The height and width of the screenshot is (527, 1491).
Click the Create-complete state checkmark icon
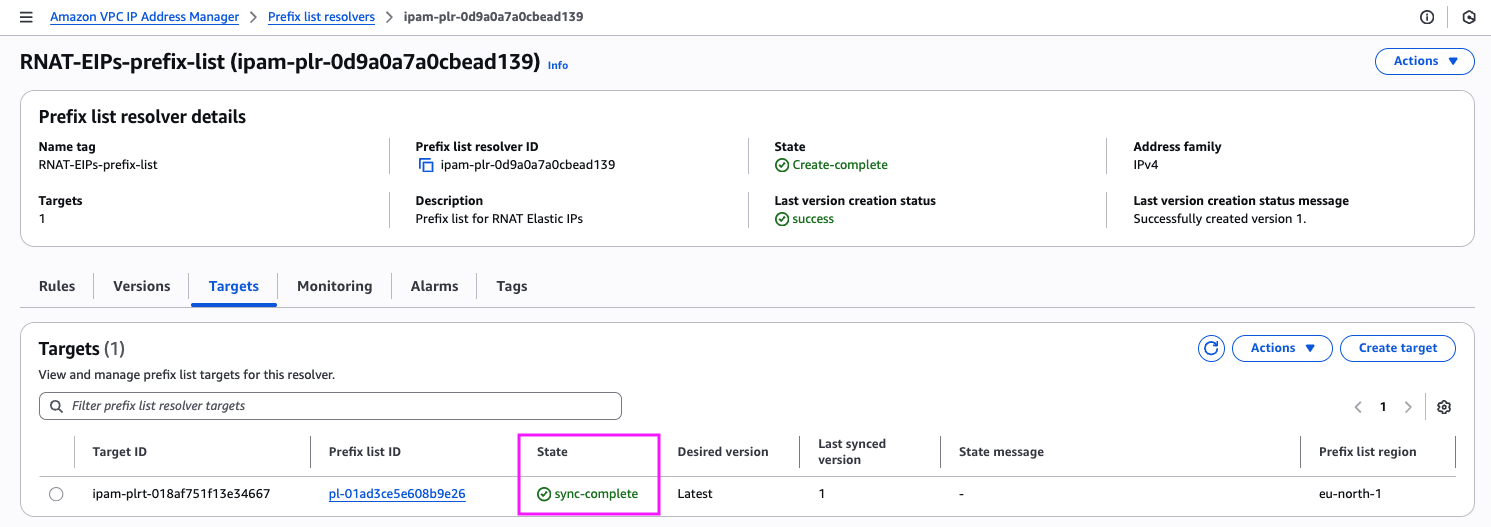(x=782, y=165)
